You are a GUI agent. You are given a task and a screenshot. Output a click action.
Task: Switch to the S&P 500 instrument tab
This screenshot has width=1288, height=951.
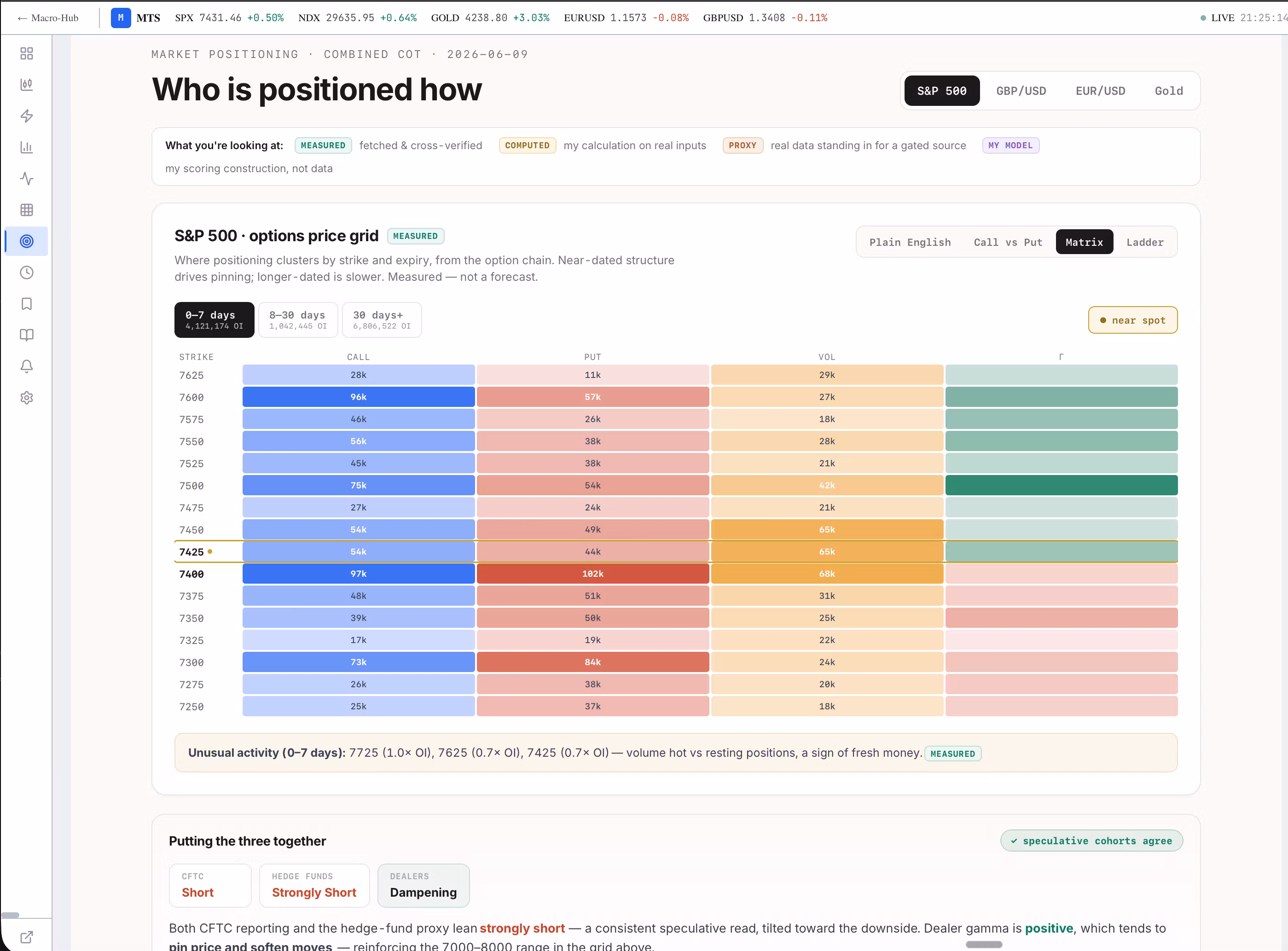(941, 91)
